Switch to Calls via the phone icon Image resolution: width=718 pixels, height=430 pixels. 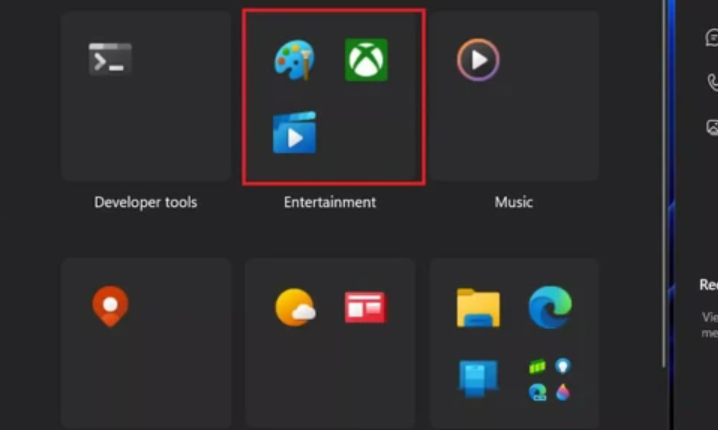(712, 83)
